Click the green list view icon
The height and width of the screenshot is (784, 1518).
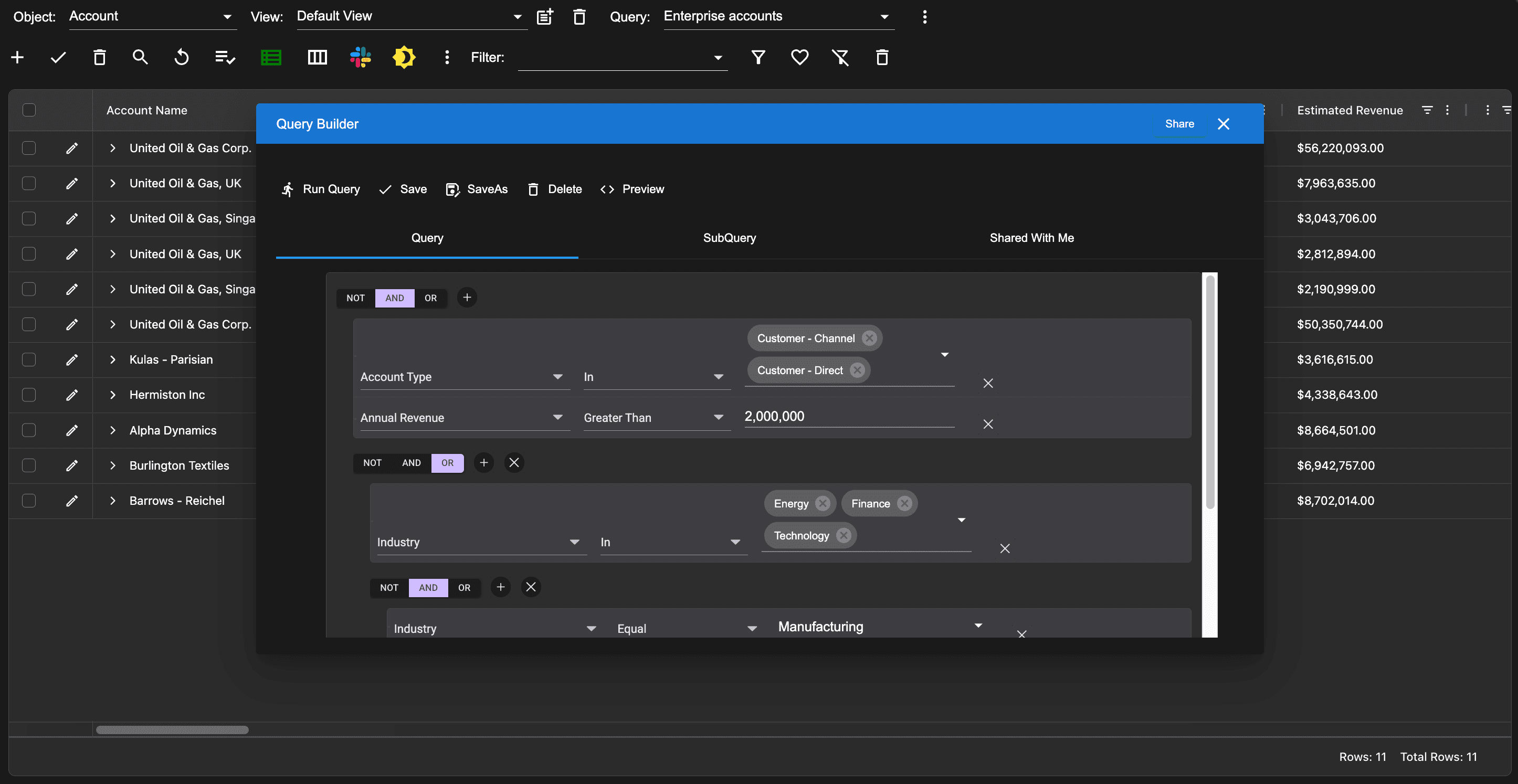(x=271, y=57)
